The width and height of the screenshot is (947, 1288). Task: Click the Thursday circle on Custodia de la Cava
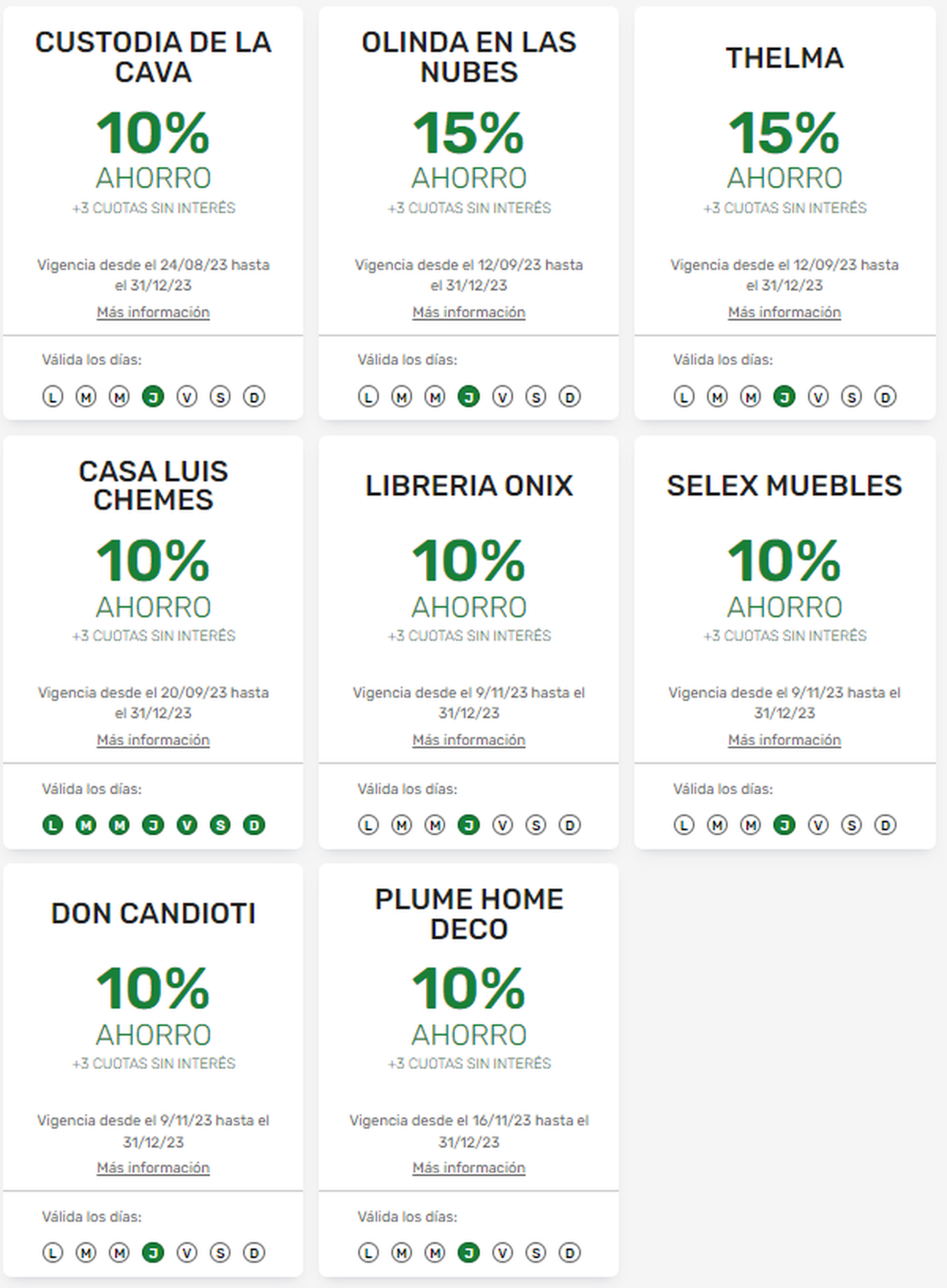coord(153,396)
